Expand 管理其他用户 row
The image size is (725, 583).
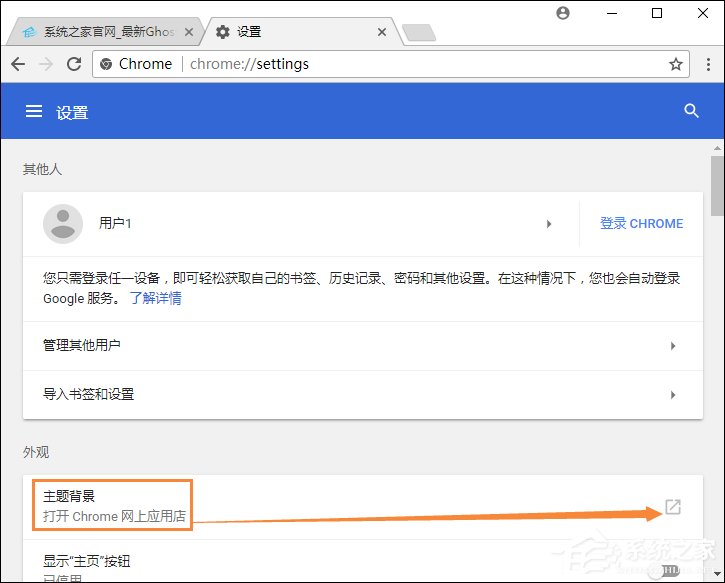(363, 346)
